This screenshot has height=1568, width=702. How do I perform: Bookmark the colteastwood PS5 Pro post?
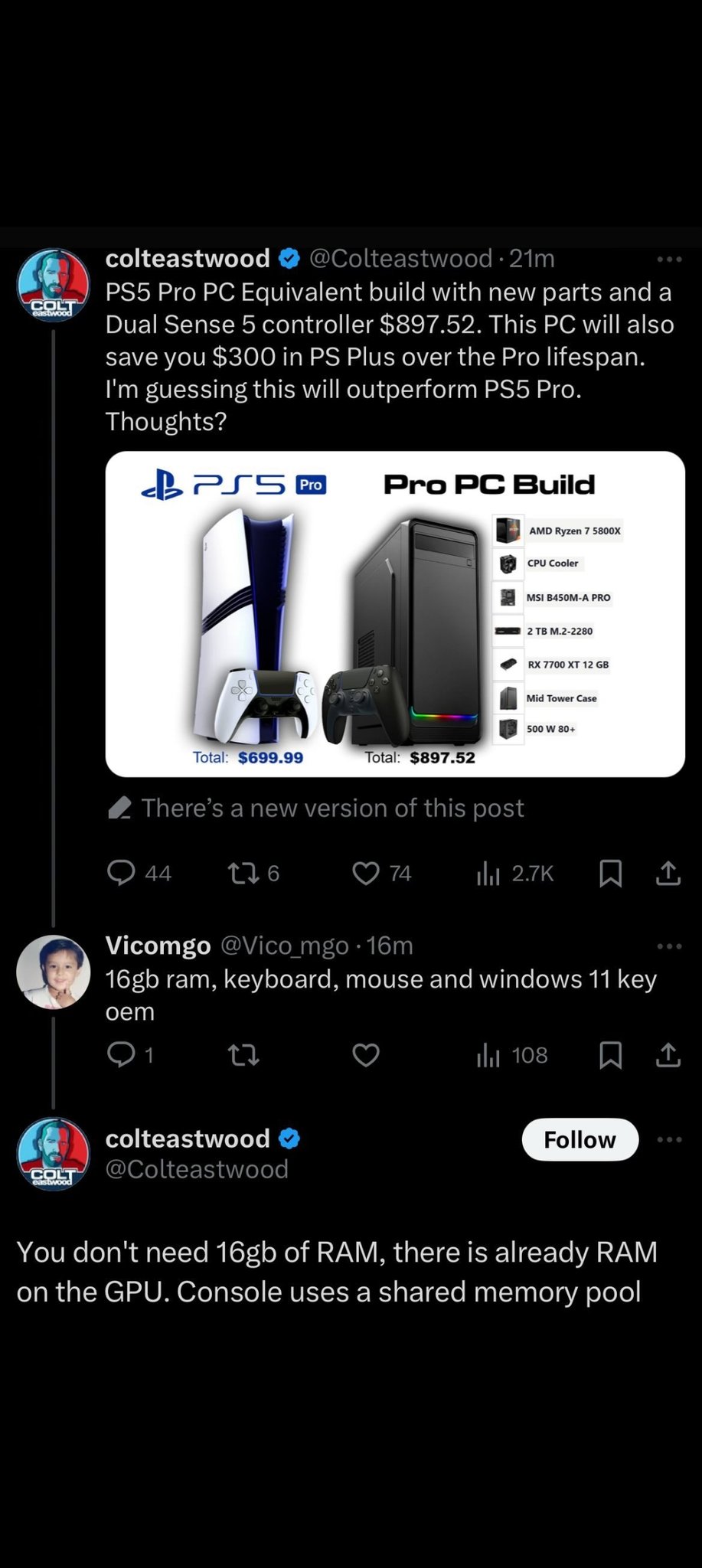click(x=610, y=873)
